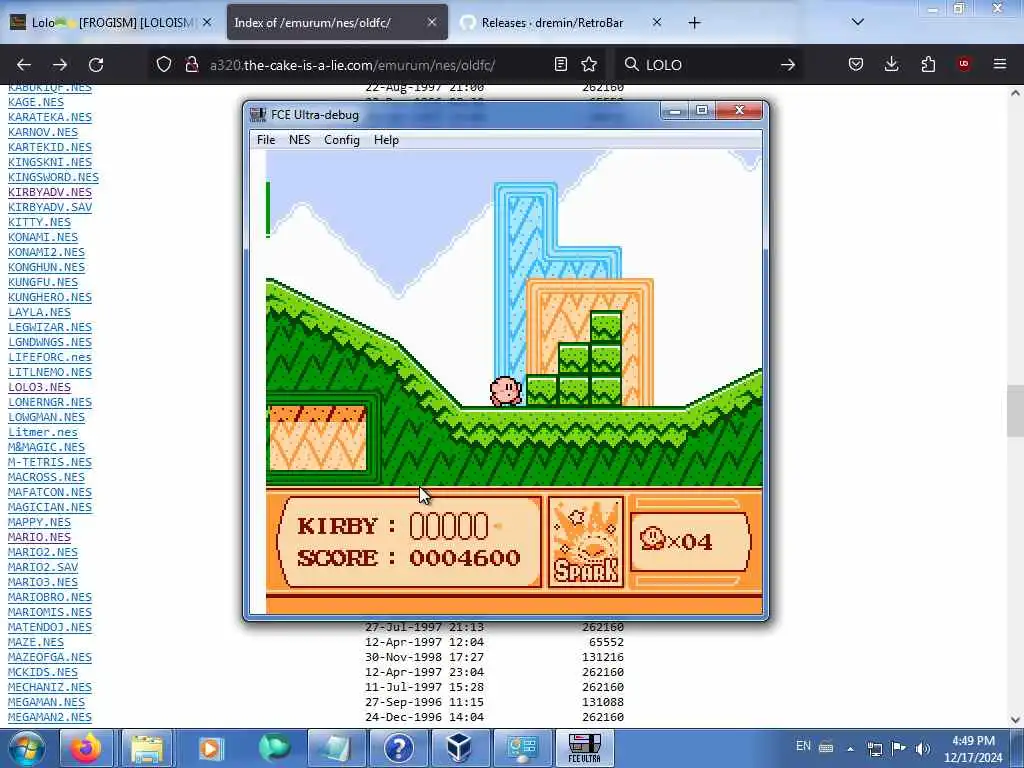Open the KIRBYADV.SAV link
The width and height of the screenshot is (1024, 768).
pyautogui.click(x=50, y=207)
